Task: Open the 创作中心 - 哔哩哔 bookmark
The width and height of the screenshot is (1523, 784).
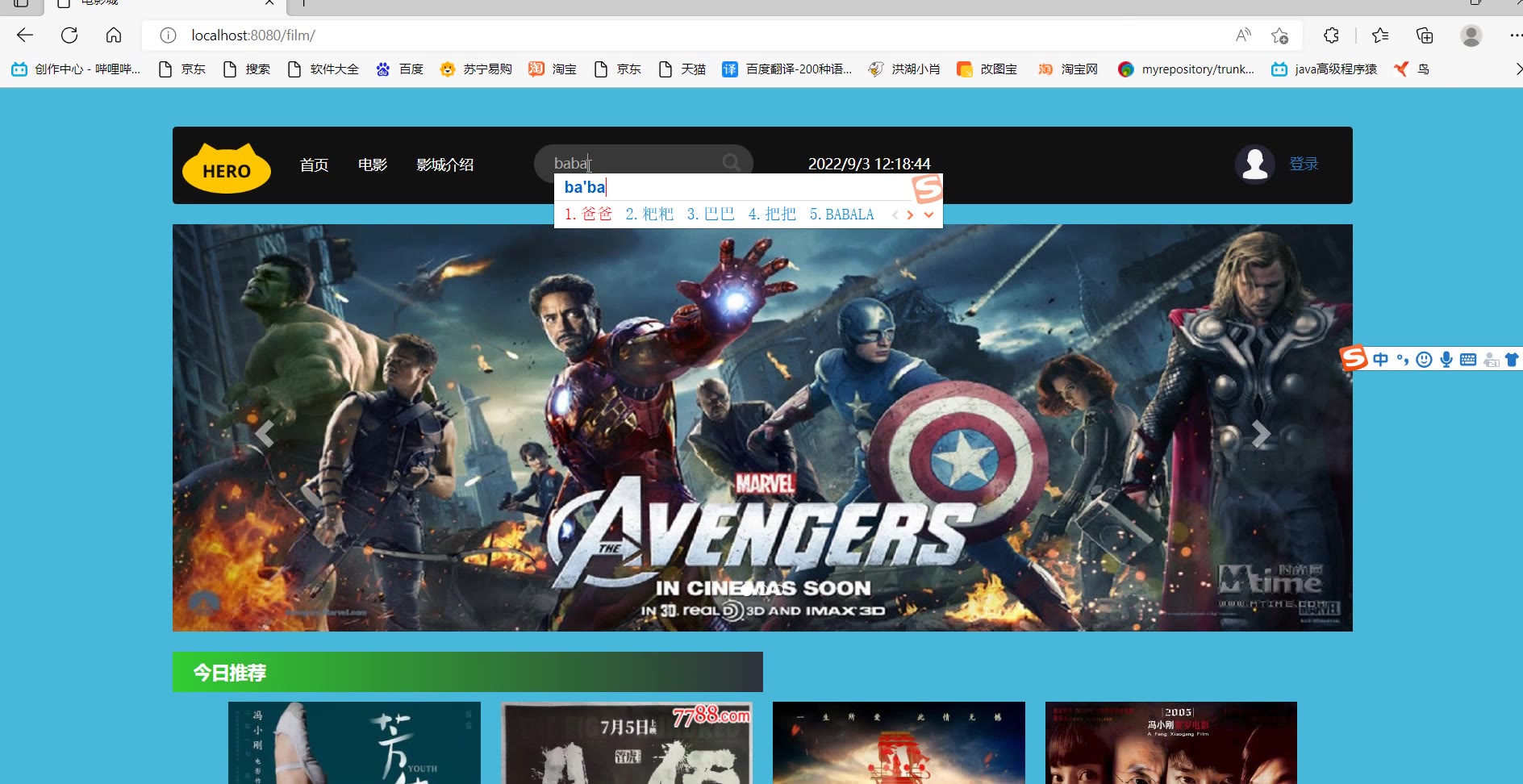Action: coord(76,69)
